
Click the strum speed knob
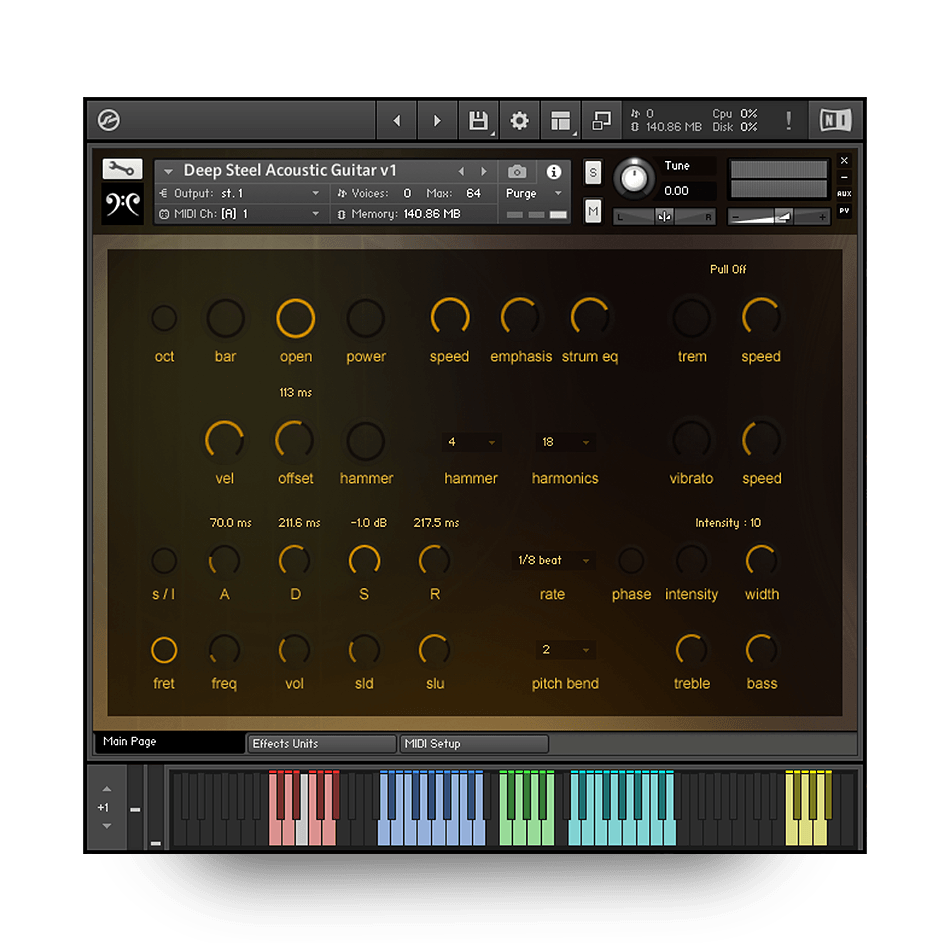coord(450,318)
